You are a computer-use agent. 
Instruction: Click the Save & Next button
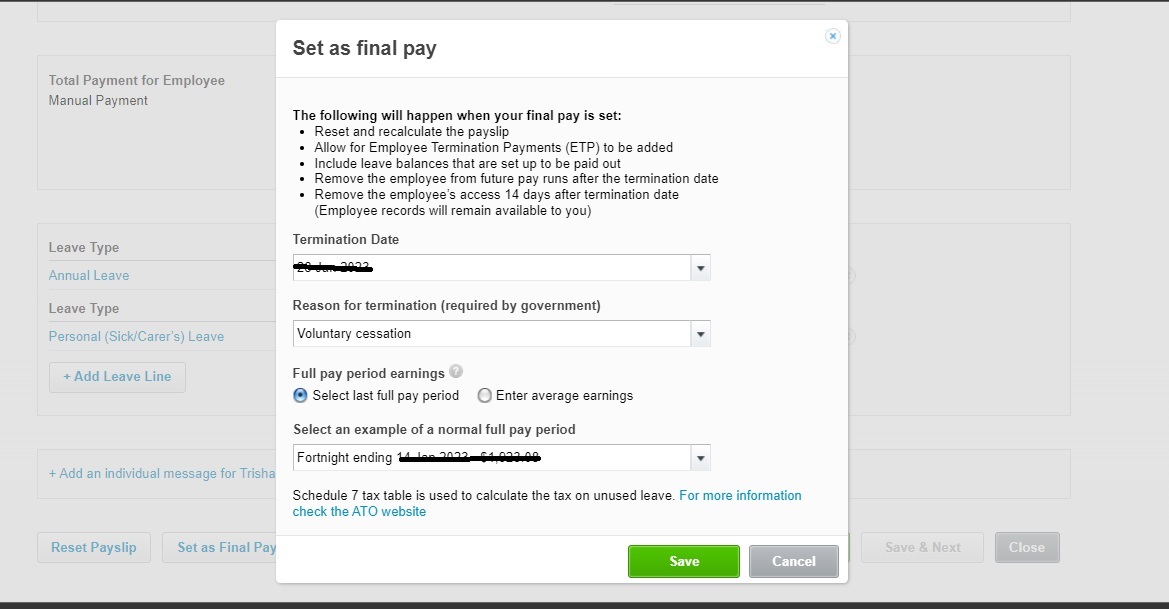(923, 547)
